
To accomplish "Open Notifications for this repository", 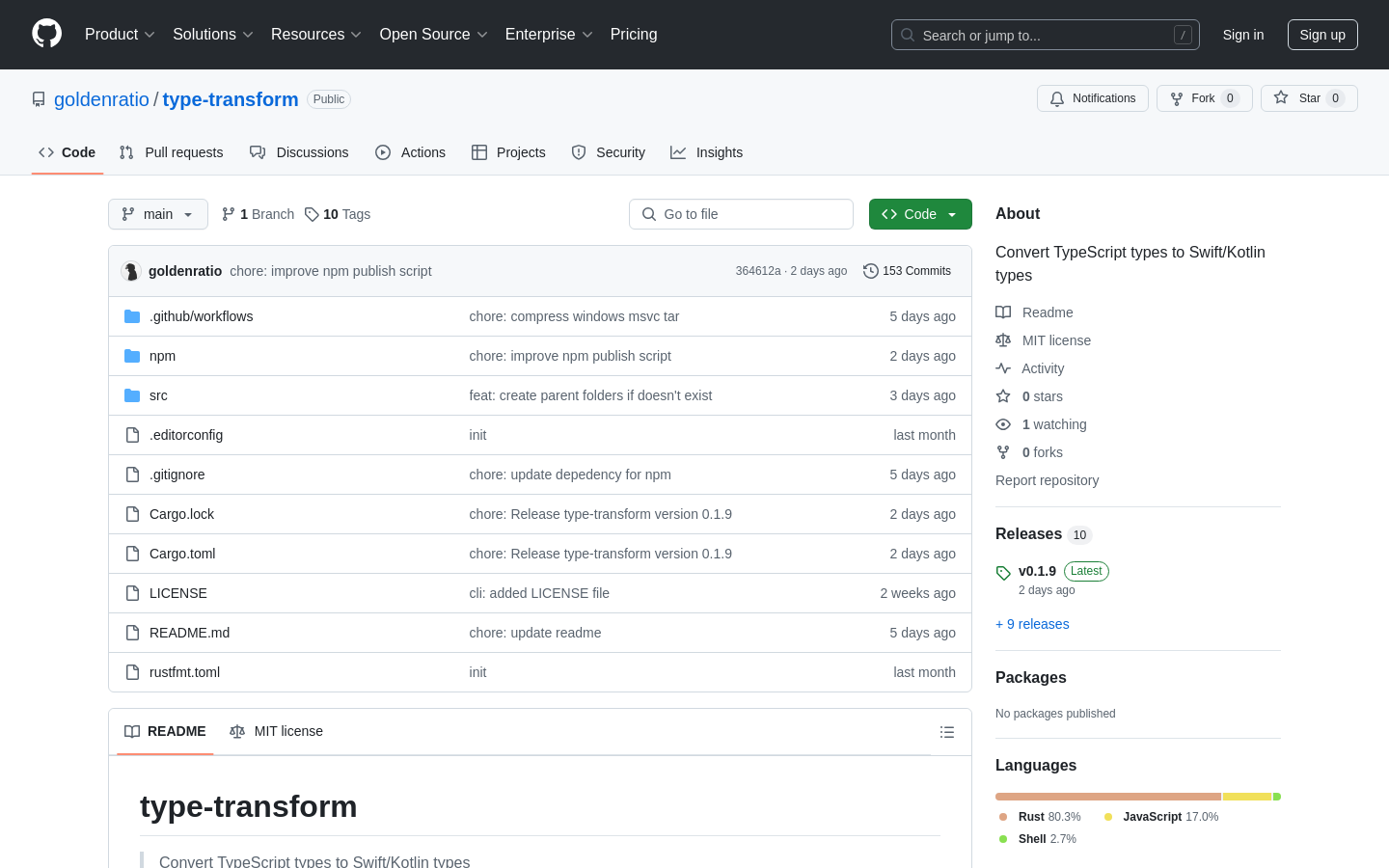I will tap(1093, 98).
